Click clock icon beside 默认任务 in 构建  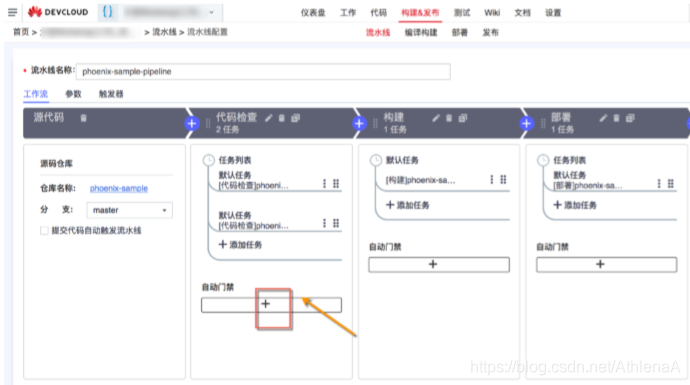click(x=376, y=160)
